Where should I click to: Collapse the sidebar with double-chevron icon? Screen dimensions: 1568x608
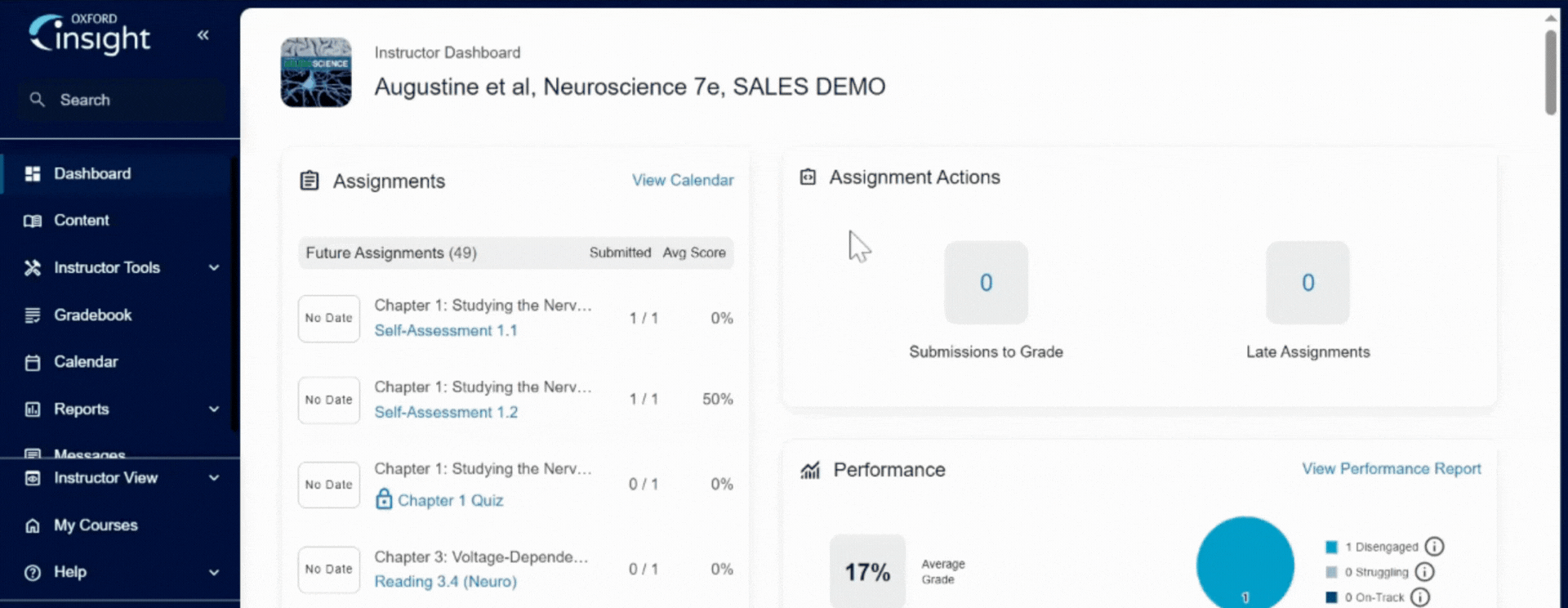203,35
